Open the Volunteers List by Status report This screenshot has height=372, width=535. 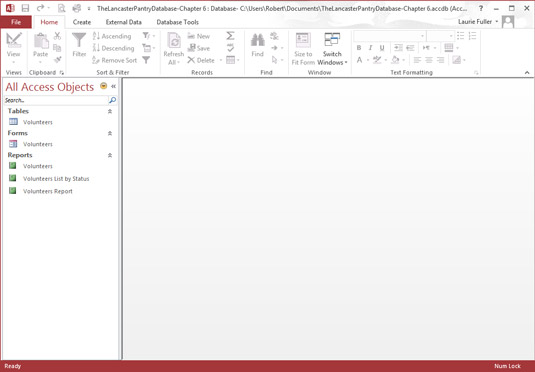click(56, 178)
